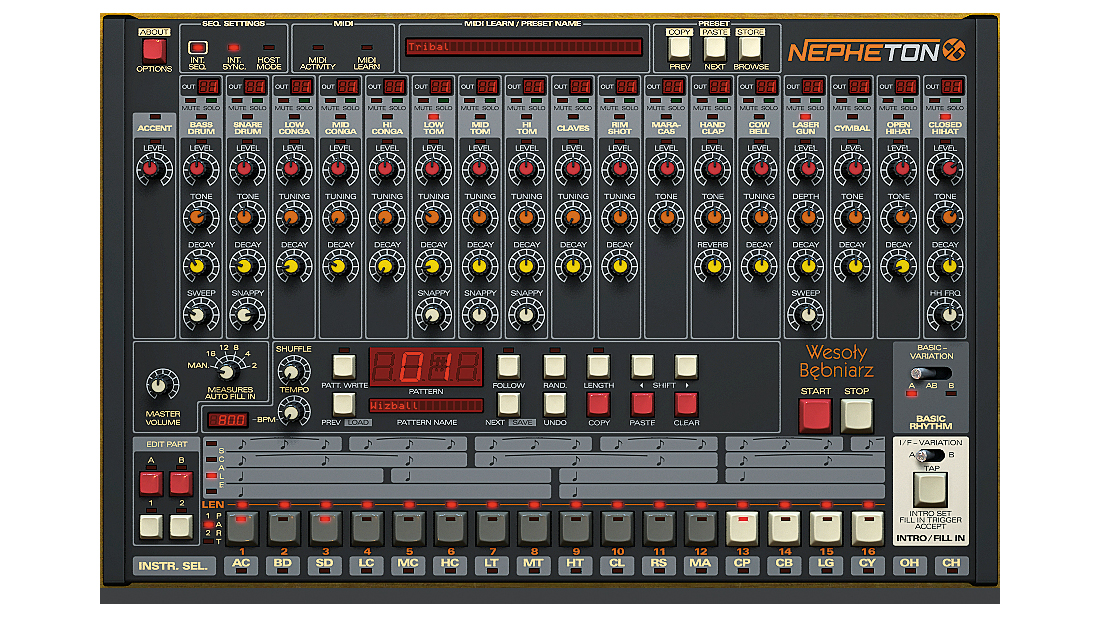
Task: Solo the Snare Drum channel
Action: (x=257, y=101)
